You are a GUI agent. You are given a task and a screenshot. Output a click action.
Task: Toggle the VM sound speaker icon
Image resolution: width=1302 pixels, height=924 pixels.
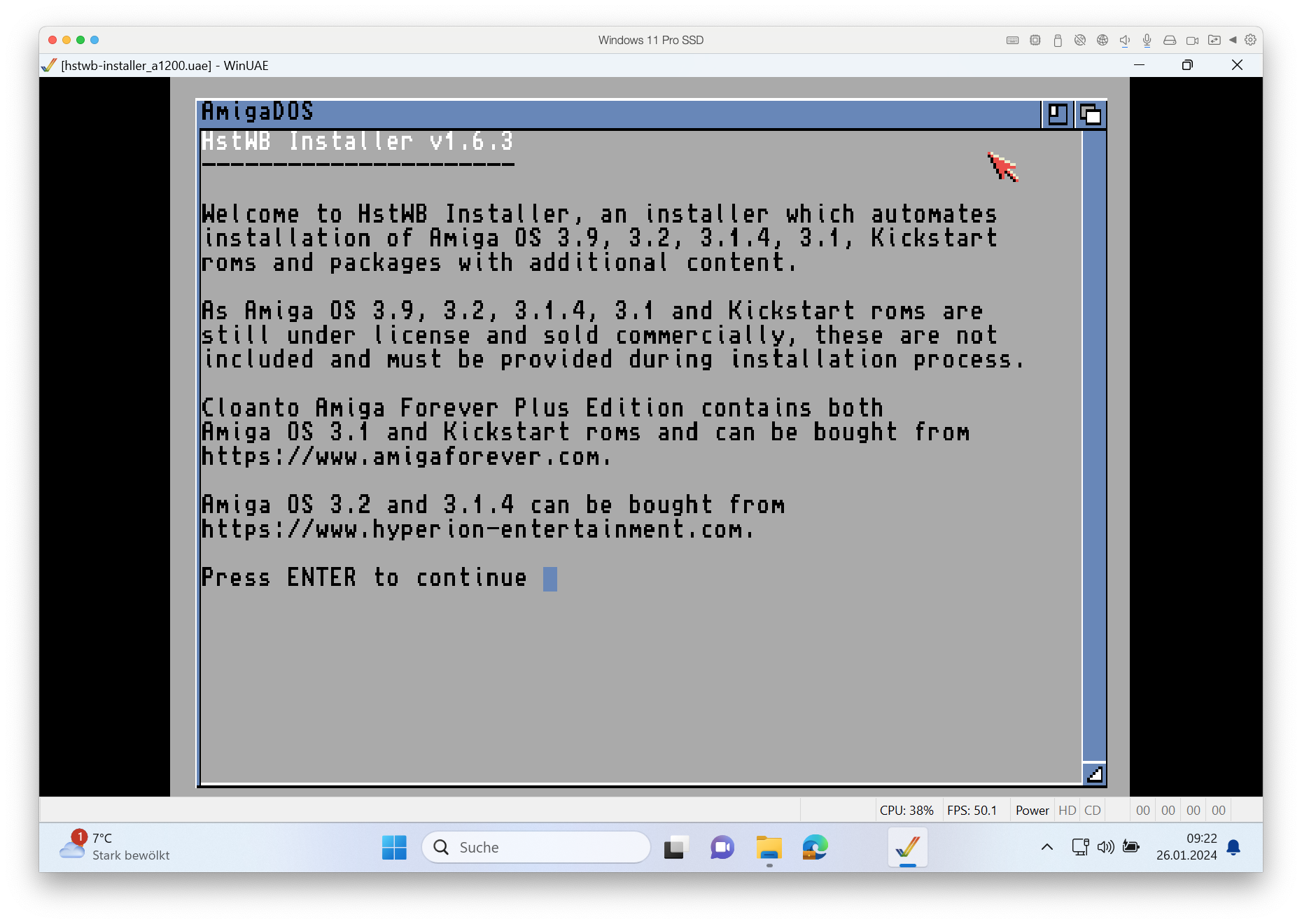click(x=1124, y=41)
